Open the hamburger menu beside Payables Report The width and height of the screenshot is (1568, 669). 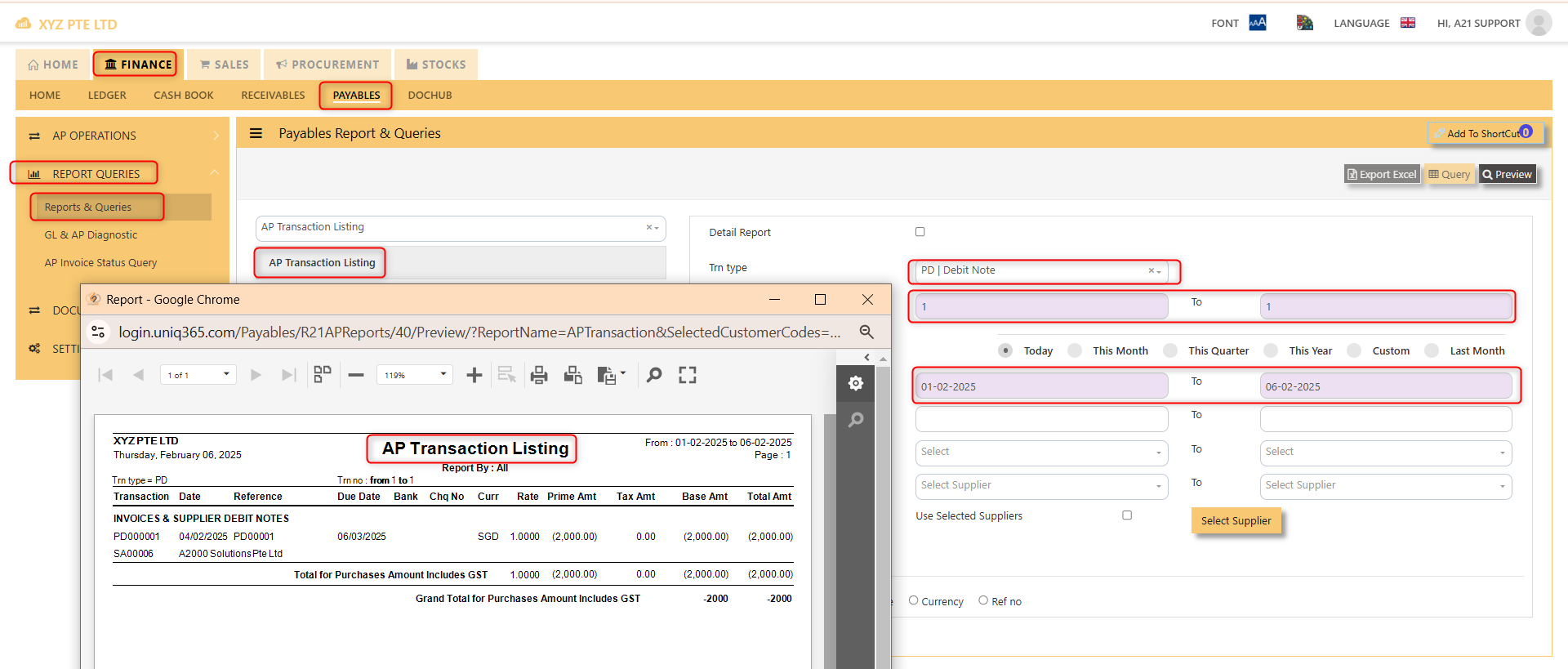[256, 133]
